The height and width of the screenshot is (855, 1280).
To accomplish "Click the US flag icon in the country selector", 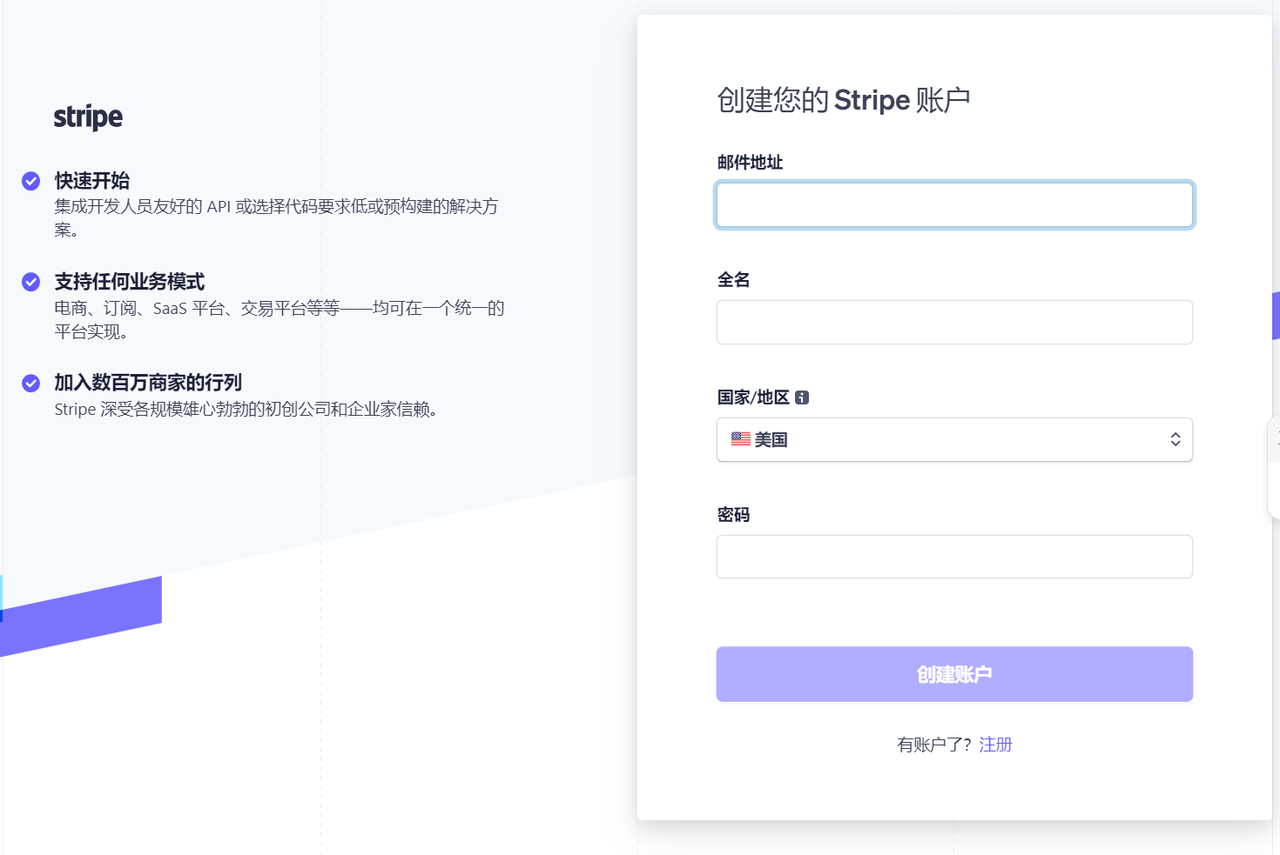I will point(741,439).
